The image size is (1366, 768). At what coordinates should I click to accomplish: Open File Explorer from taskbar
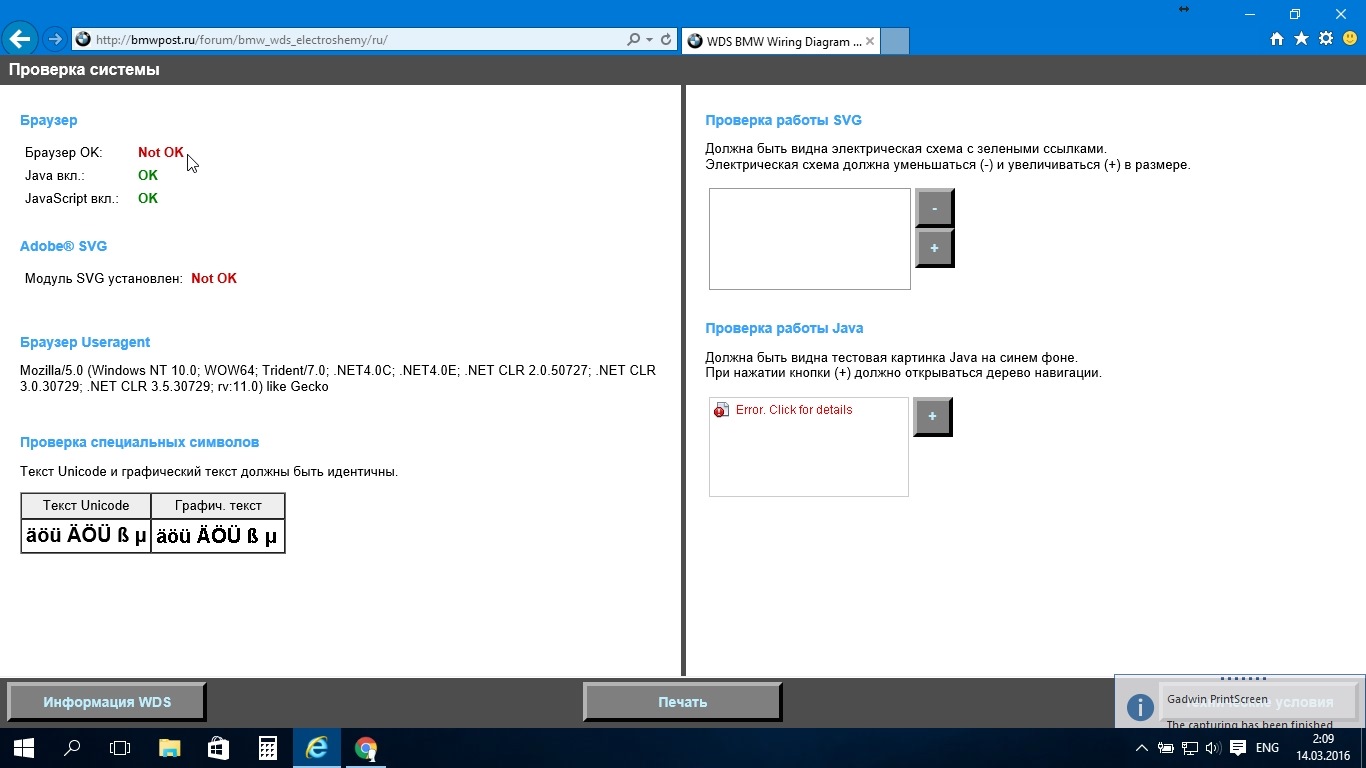pyautogui.click(x=169, y=748)
